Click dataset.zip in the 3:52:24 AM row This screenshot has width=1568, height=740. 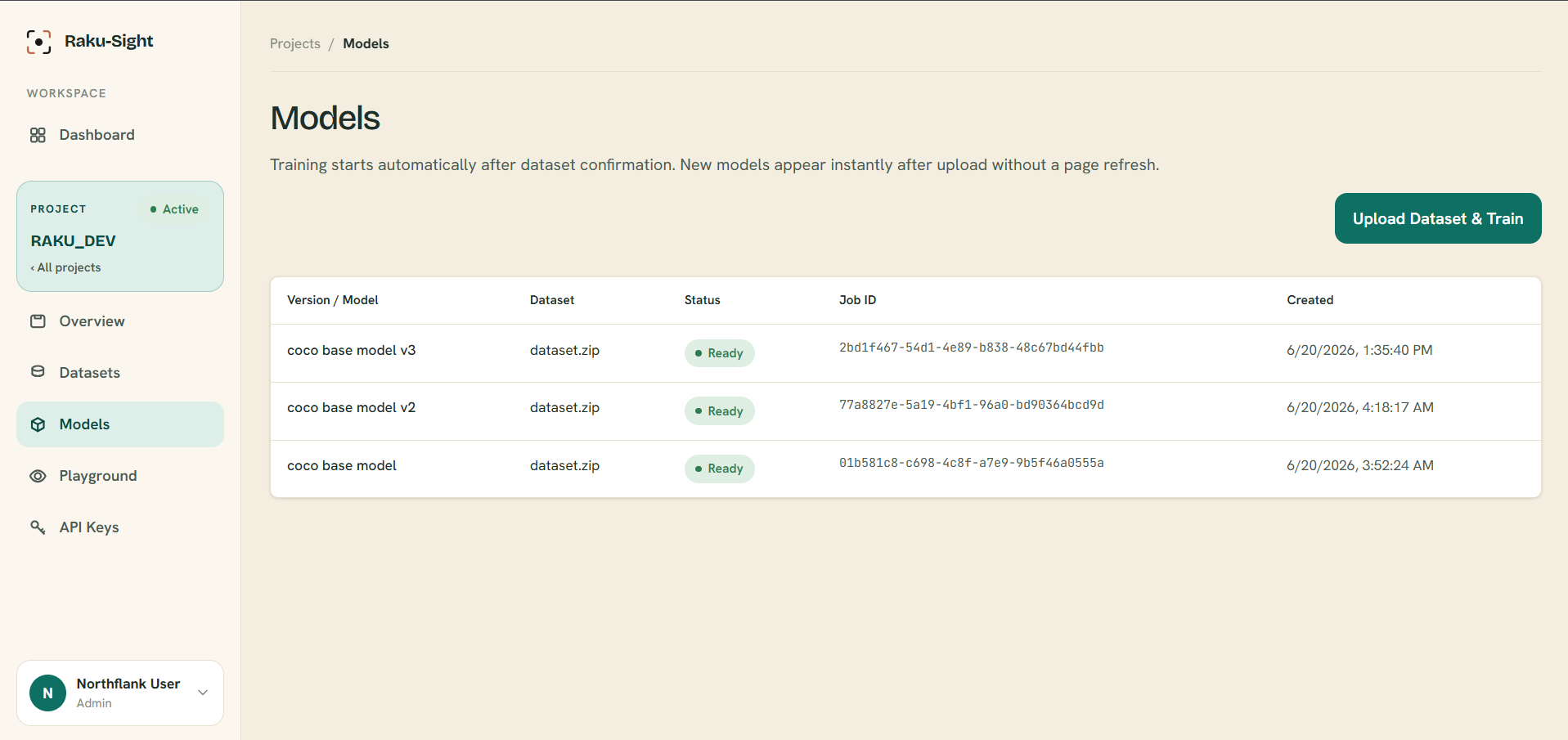click(x=564, y=465)
